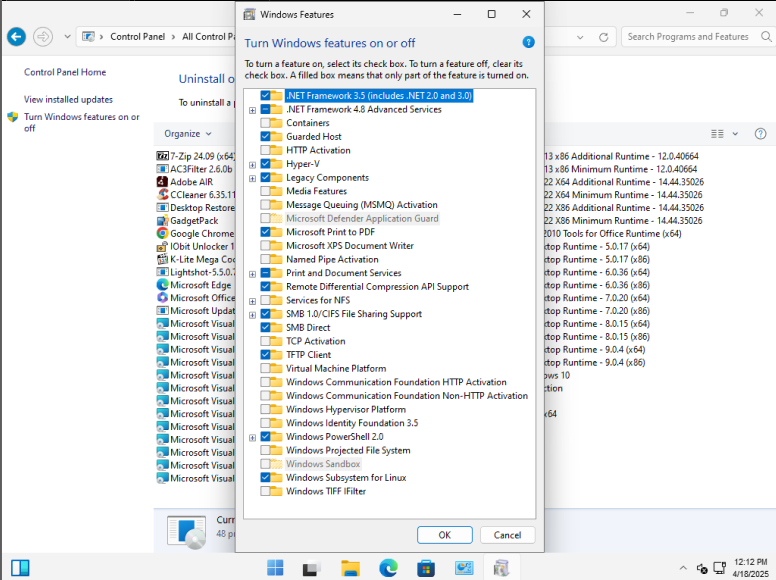Image resolution: width=776 pixels, height=580 pixels.
Task: Open Microsoft Edge from the taskbar
Action: pyautogui.click(x=388, y=568)
